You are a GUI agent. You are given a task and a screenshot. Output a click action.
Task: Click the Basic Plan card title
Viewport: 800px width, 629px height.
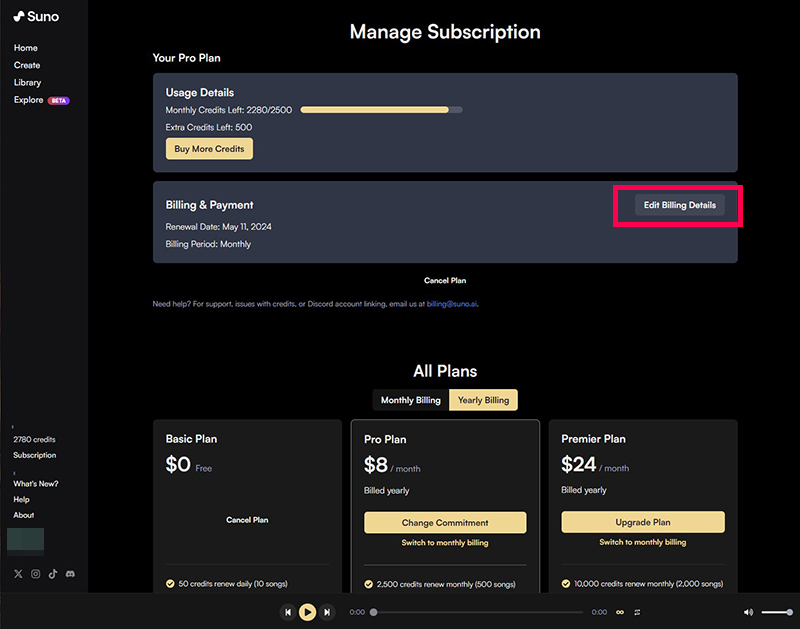click(x=191, y=439)
